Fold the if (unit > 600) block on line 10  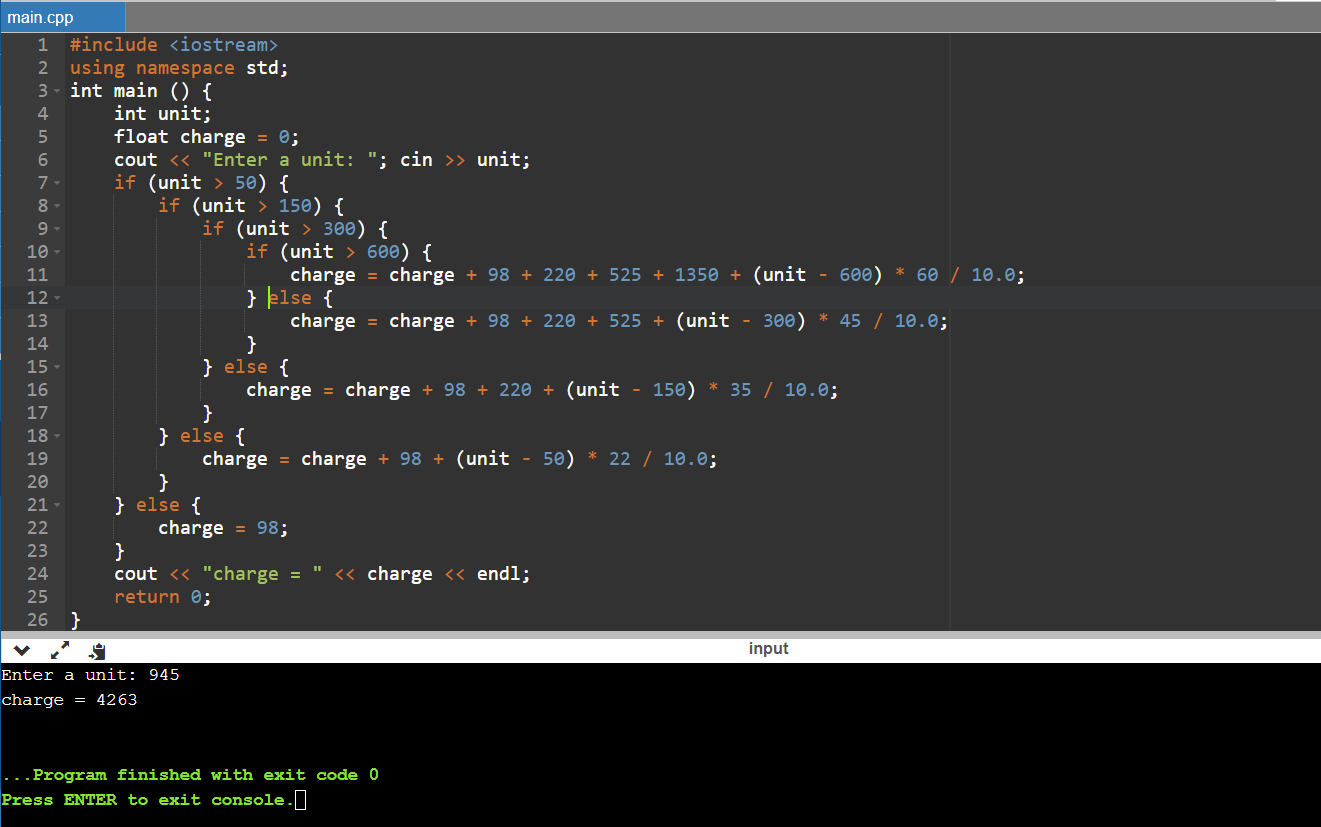(x=56, y=252)
